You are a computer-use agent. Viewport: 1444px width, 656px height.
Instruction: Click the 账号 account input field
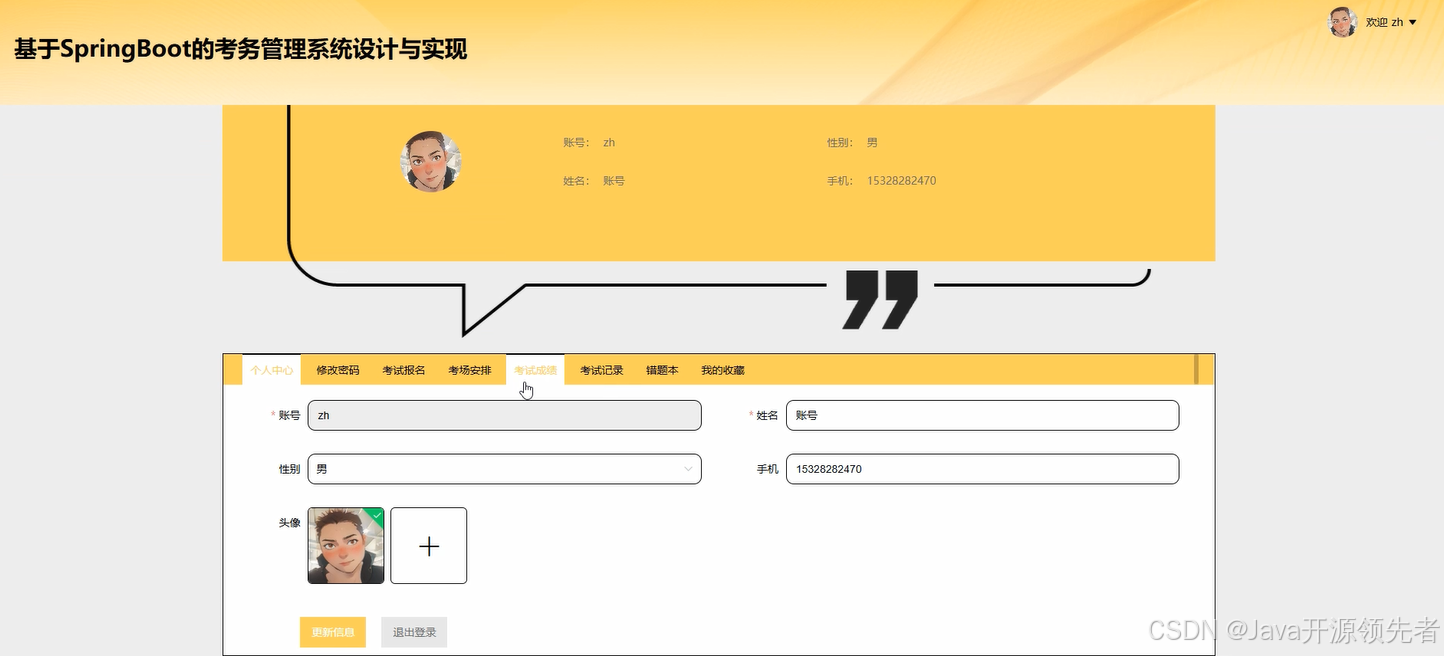(504, 415)
